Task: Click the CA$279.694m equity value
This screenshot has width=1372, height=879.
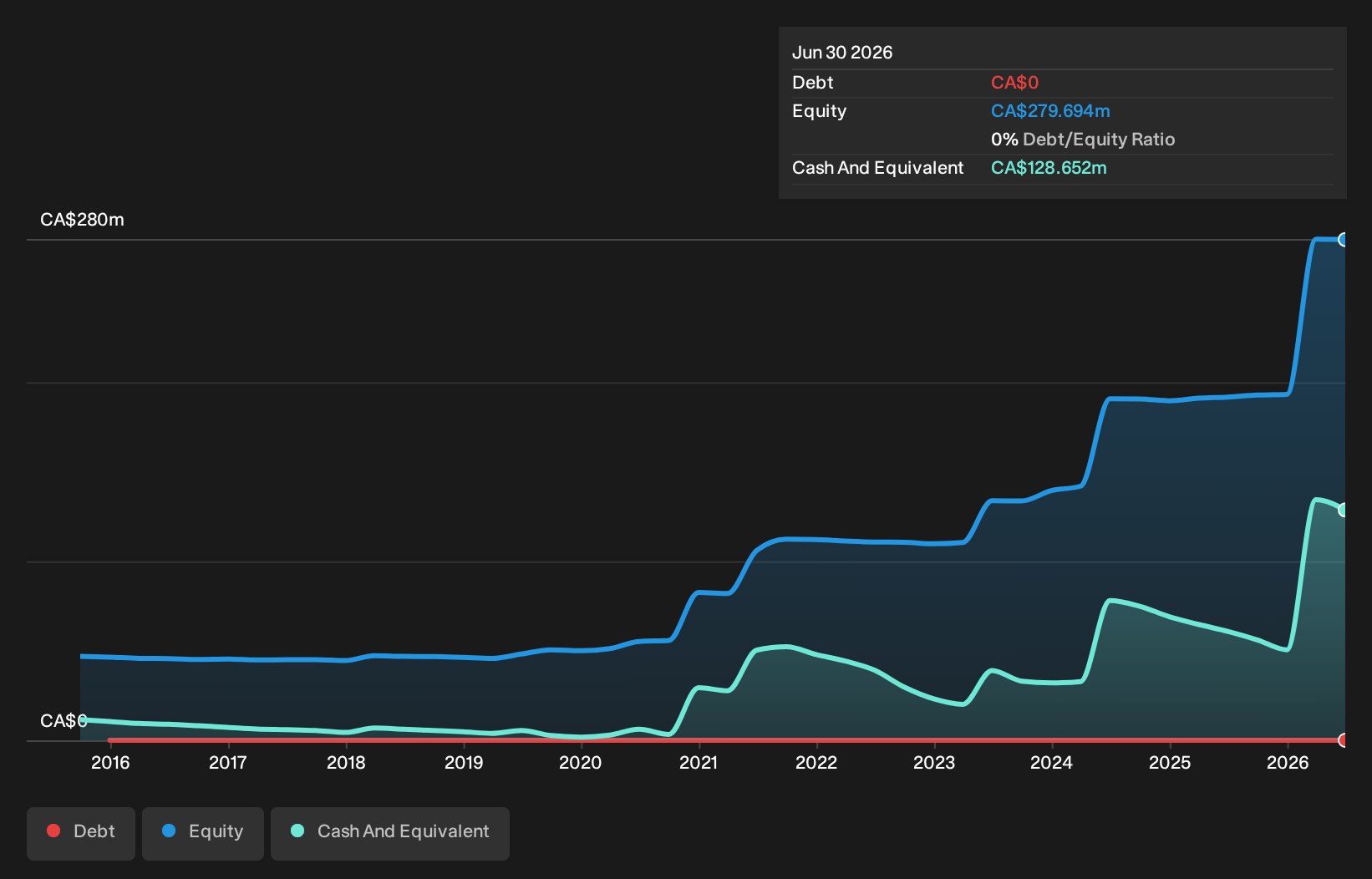Action: [x=1050, y=111]
